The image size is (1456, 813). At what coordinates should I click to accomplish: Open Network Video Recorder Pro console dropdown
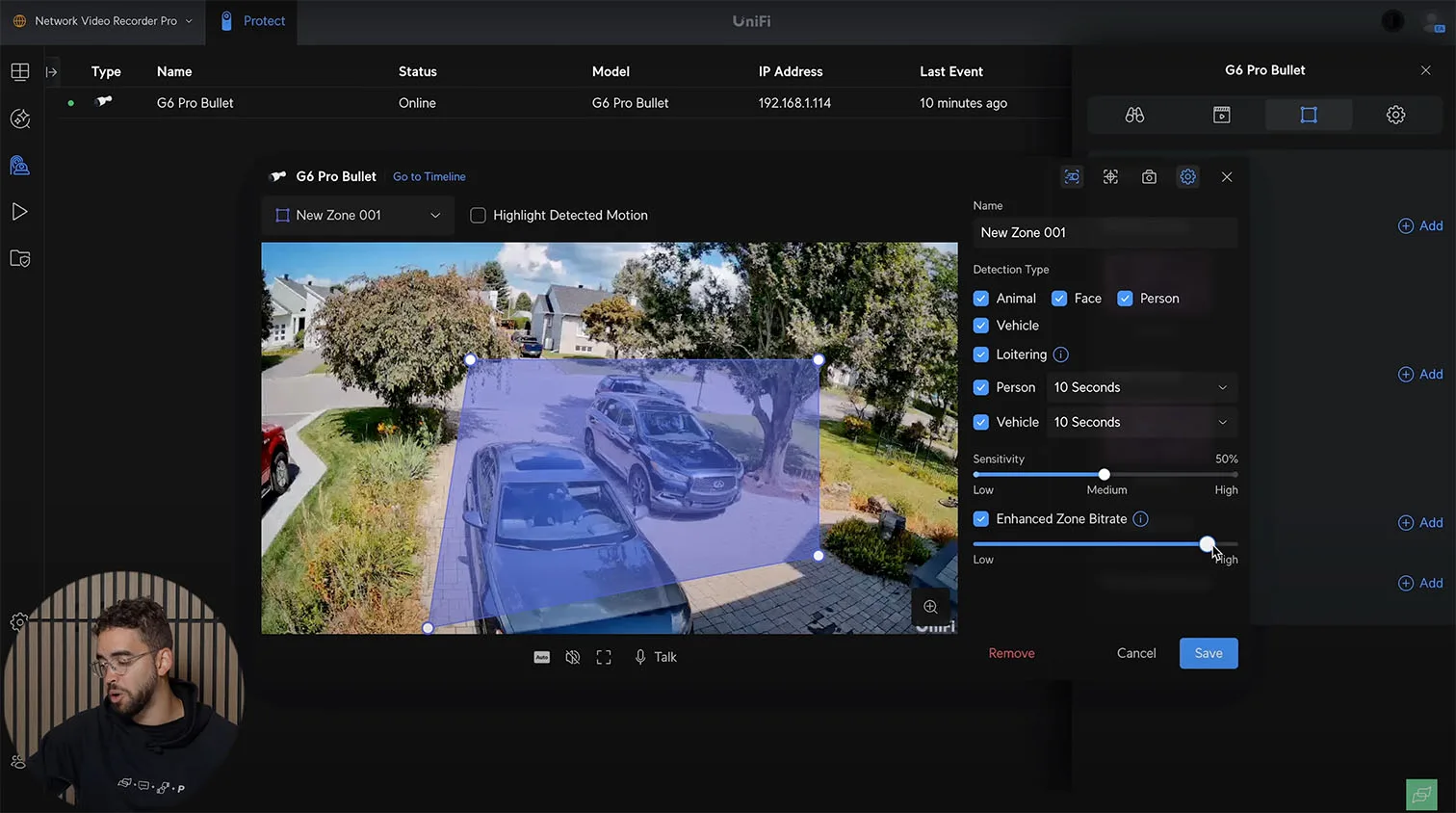tap(103, 21)
